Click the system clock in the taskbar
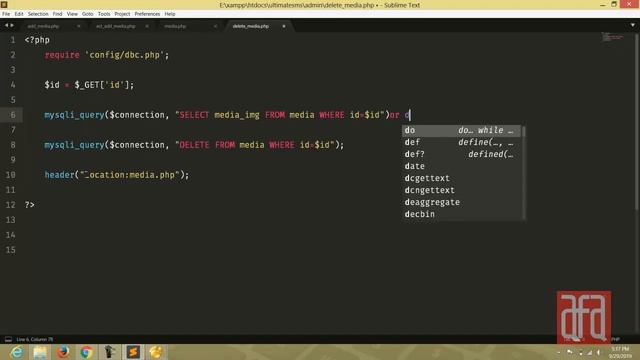640x360 pixels. (x=620, y=352)
